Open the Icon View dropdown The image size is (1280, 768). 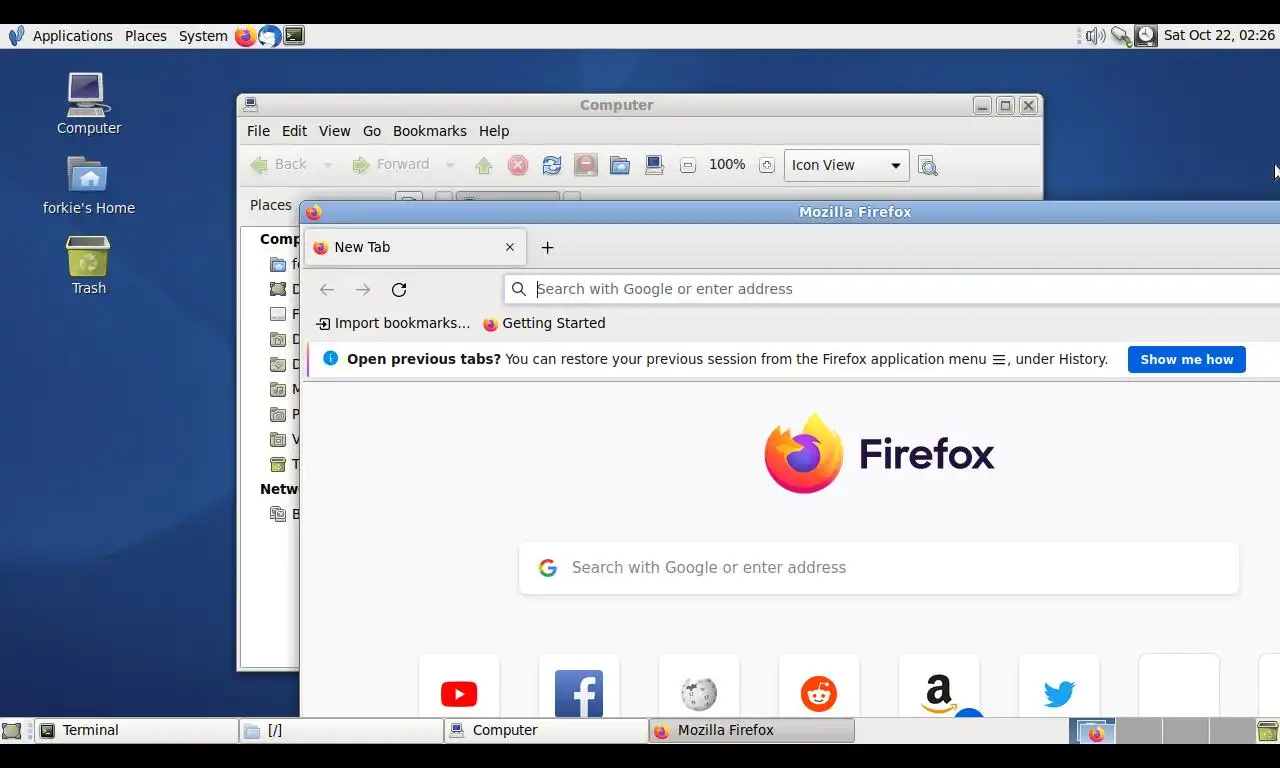tap(846, 165)
